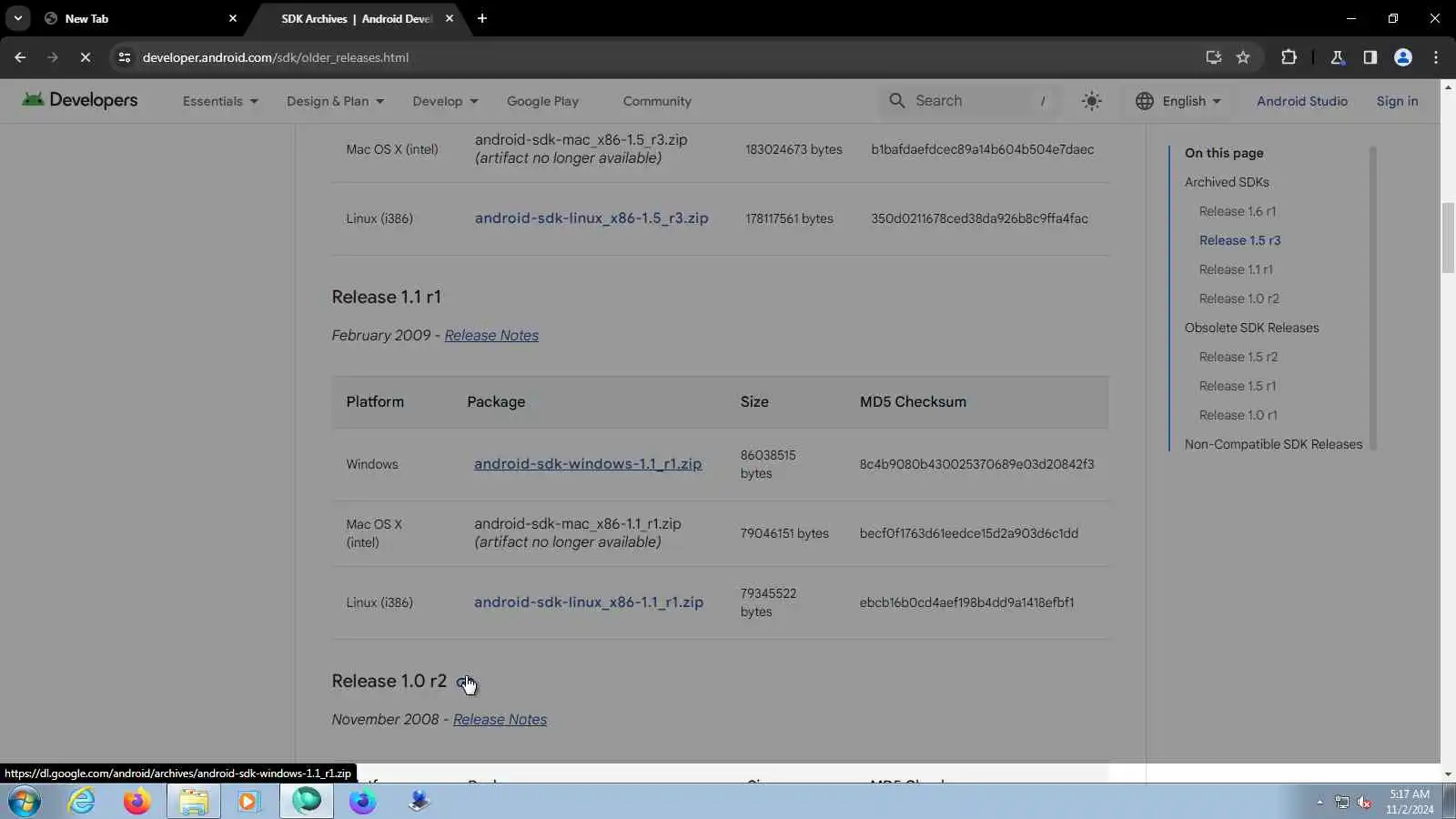This screenshot has width=1456, height=819.
Task: Stop loading the page
Action: 85,57
